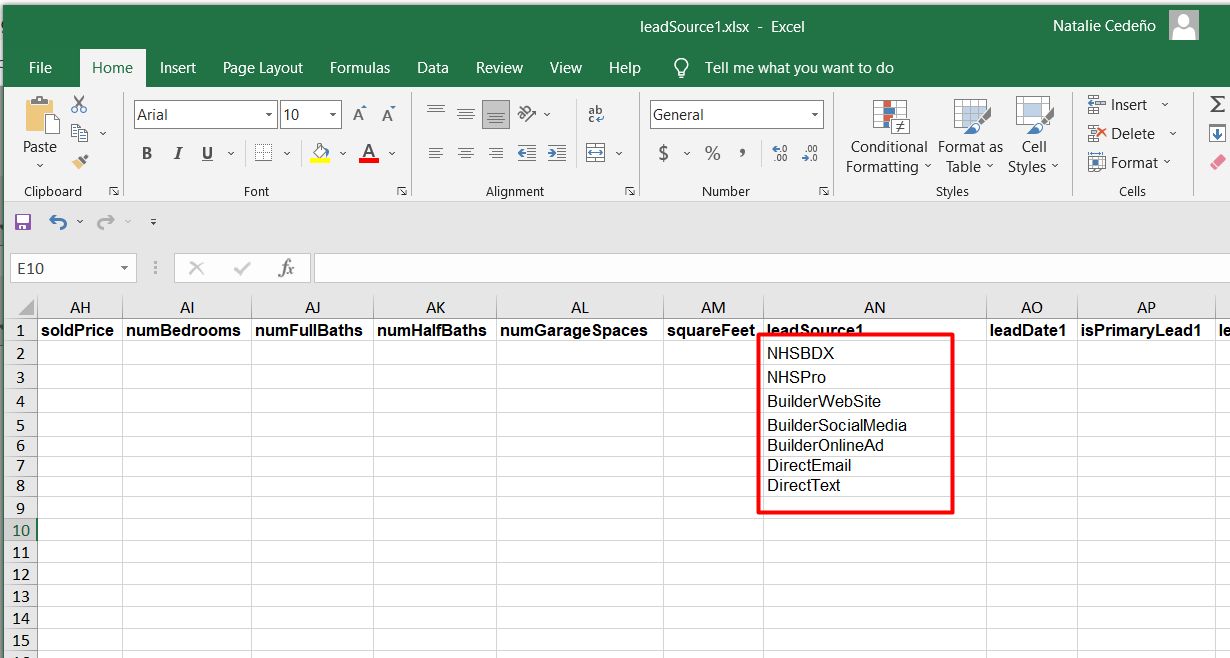Click the Percent Style icon
1230x658 pixels.
pos(712,153)
